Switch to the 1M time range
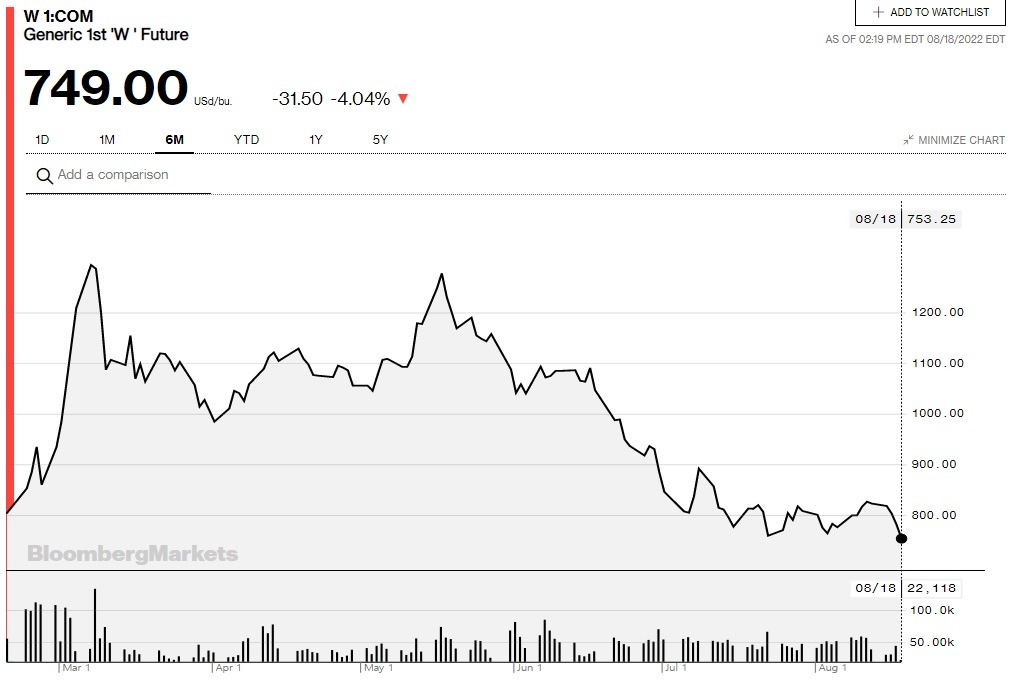Viewport: 1011px width, 686px height. point(107,140)
